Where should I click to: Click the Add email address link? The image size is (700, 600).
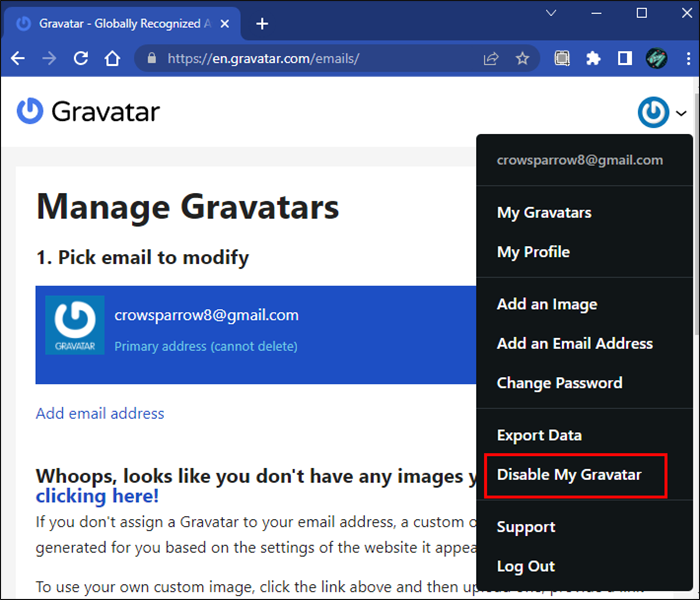pyautogui.click(x=100, y=413)
